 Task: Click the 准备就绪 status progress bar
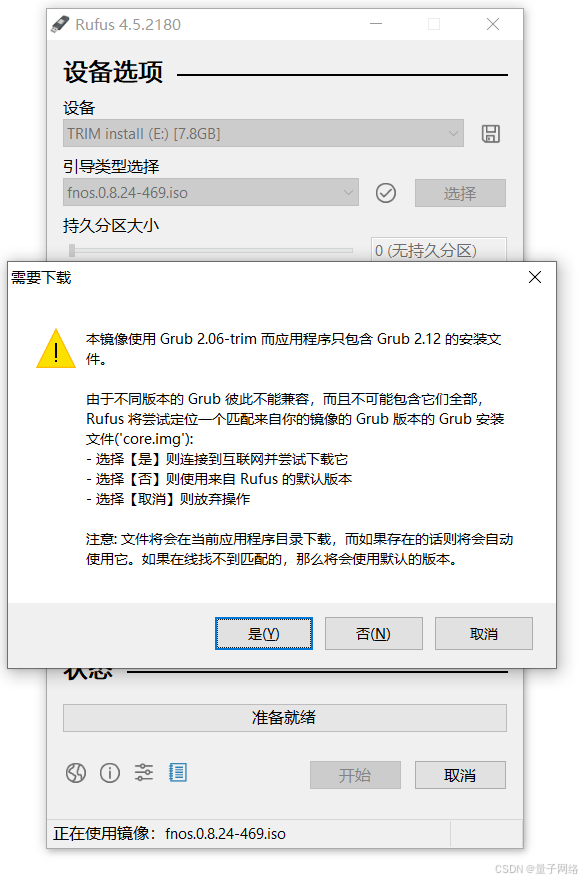(x=285, y=718)
